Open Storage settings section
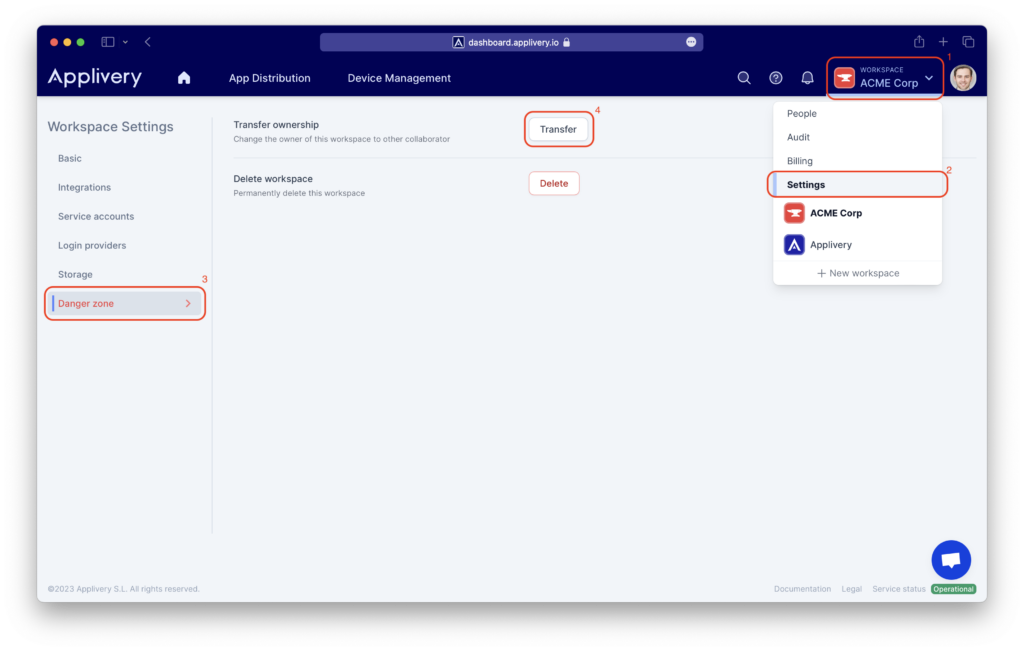 coord(75,274)
